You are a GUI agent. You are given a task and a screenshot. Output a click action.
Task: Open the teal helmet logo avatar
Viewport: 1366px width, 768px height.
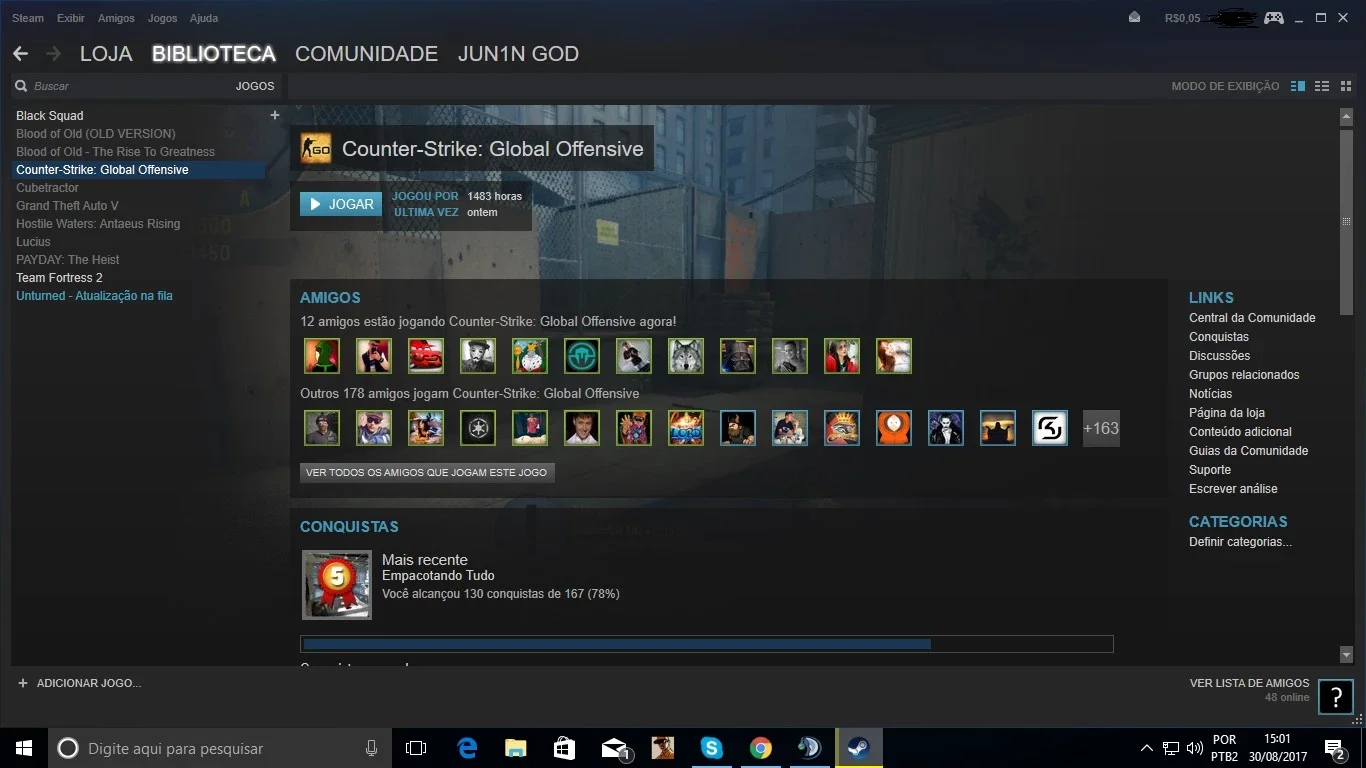coord(582,356)
